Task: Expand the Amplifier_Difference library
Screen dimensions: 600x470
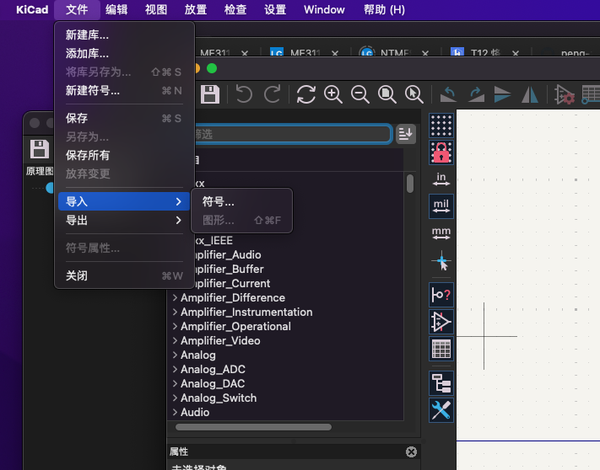Action: click(x=175, y=298)
